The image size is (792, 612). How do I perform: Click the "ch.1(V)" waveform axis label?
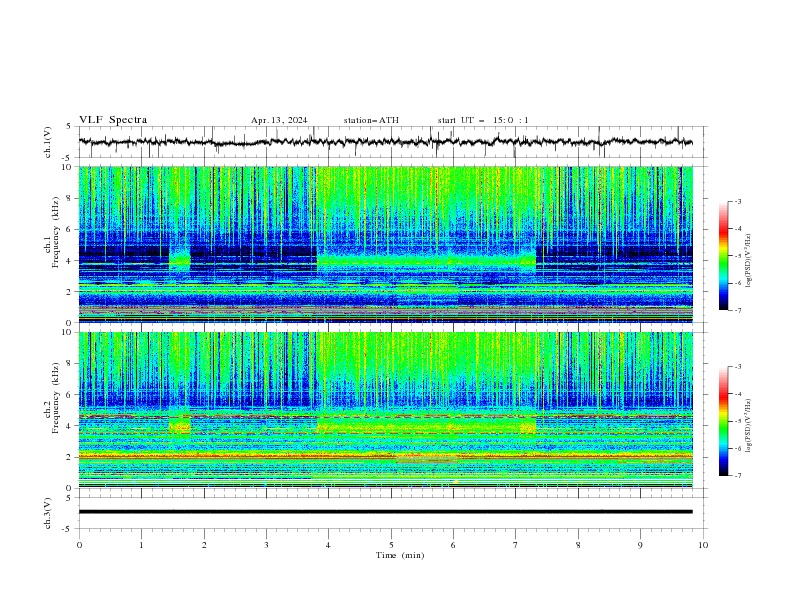[48, 142]
